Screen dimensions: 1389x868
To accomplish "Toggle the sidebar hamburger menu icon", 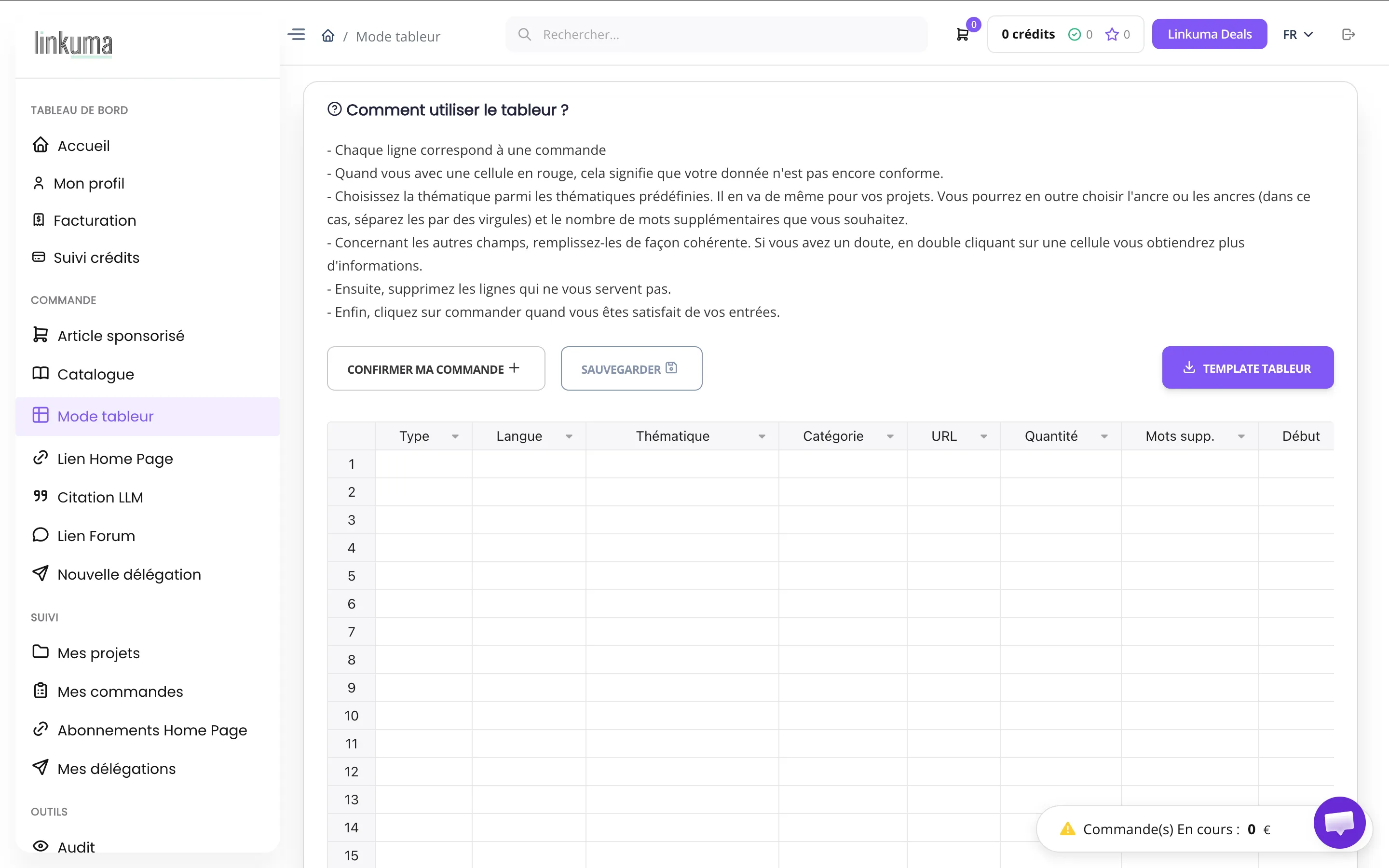I will click(x=296, y=34).
